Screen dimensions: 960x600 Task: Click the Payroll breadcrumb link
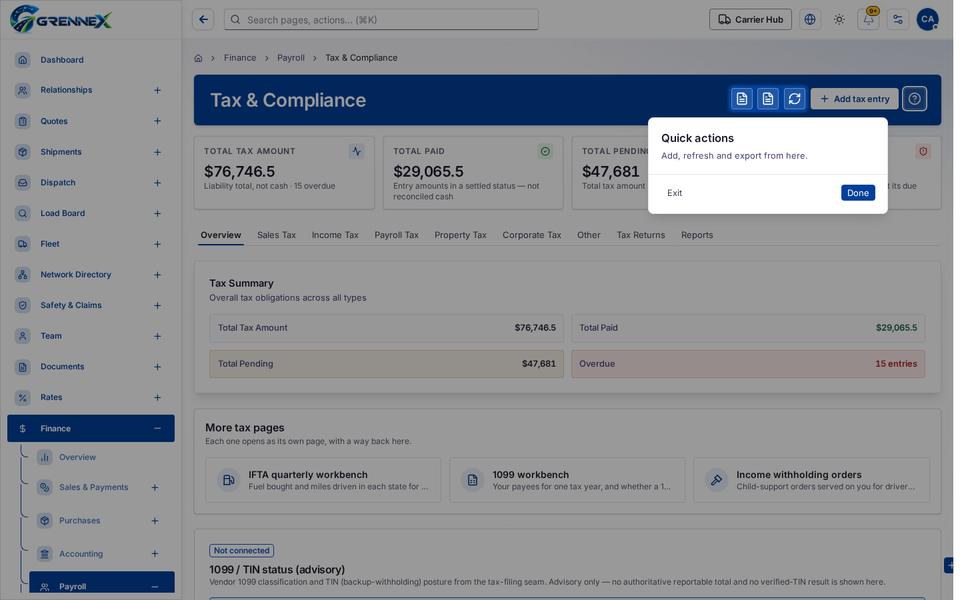291,58
